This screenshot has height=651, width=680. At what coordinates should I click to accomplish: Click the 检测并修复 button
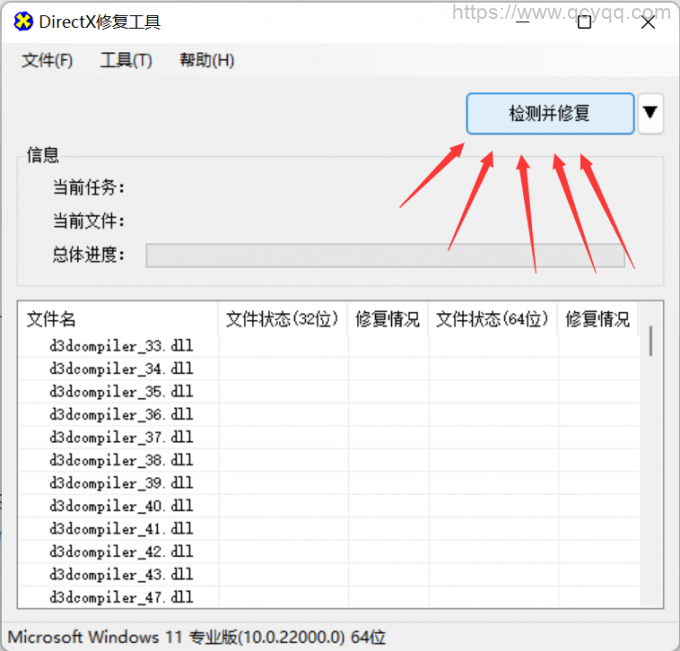pos(549,113)
